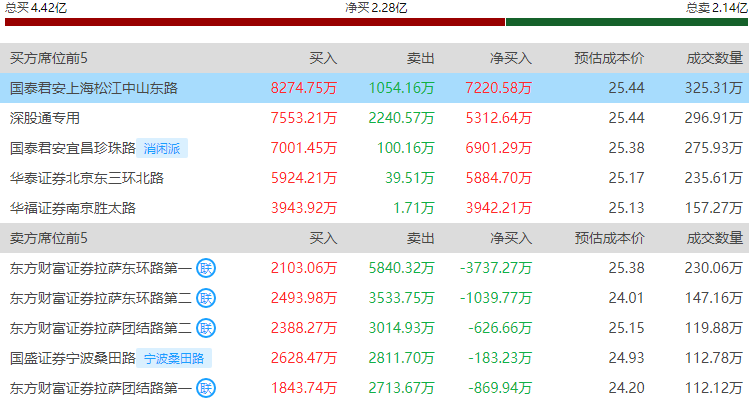Click net buy -3737.27万

click(x=496, y=268)
